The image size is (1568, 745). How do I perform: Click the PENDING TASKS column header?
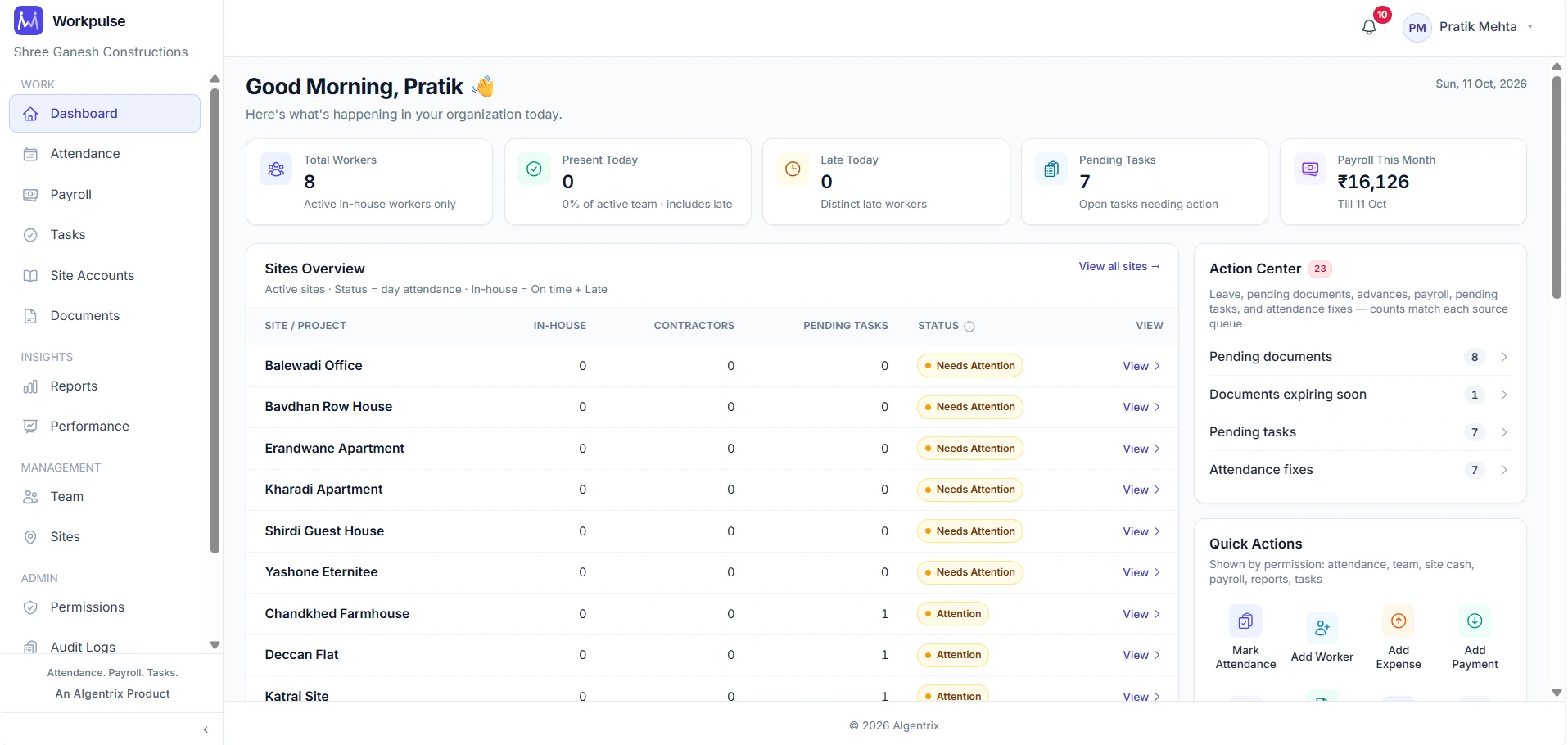click(x=845, y=326)
